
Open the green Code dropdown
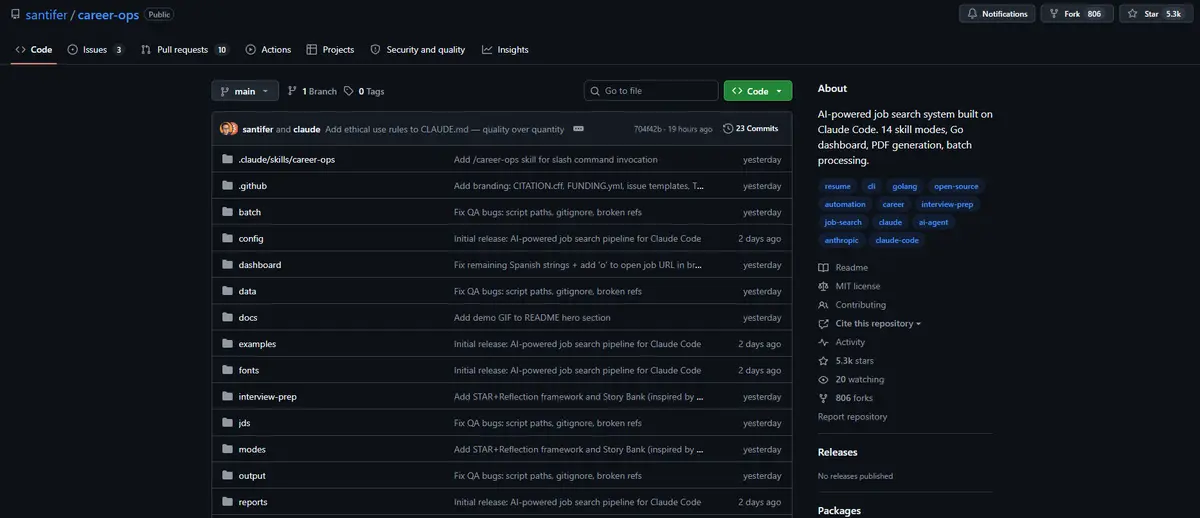tap(757, 91)
